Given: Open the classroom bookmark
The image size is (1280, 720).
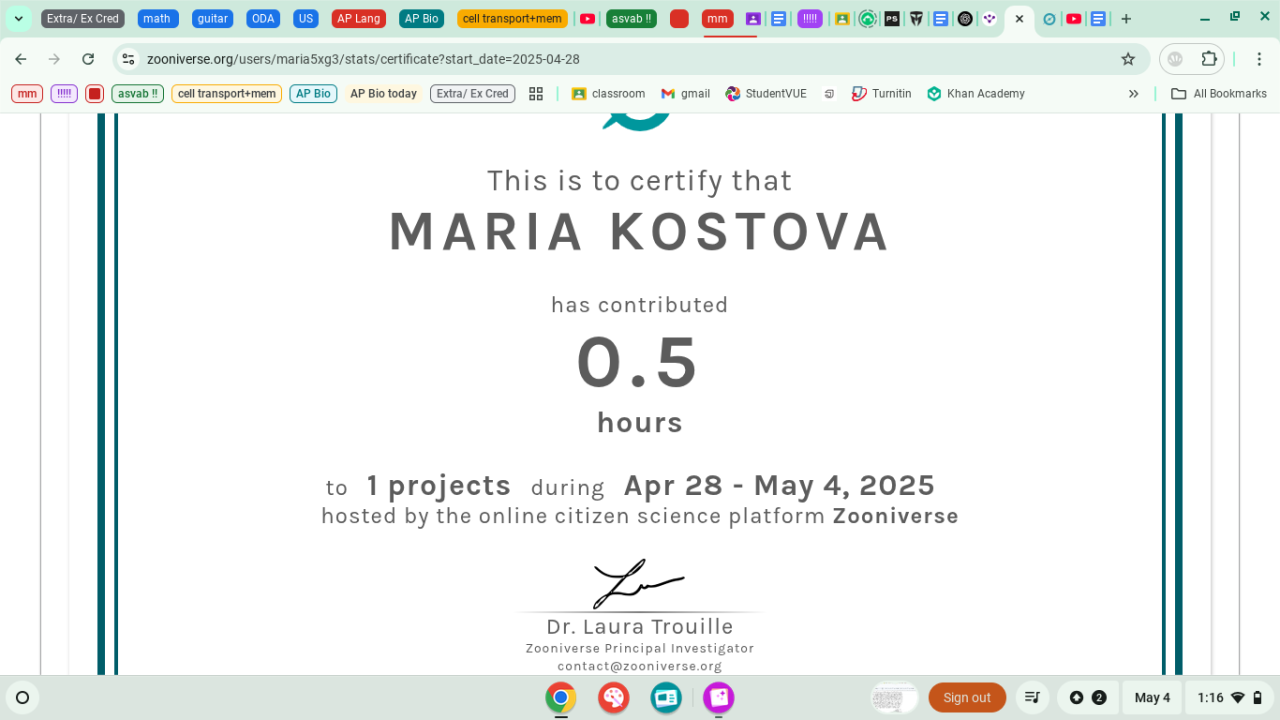Looking at the screenshot, I should [608, 94].
